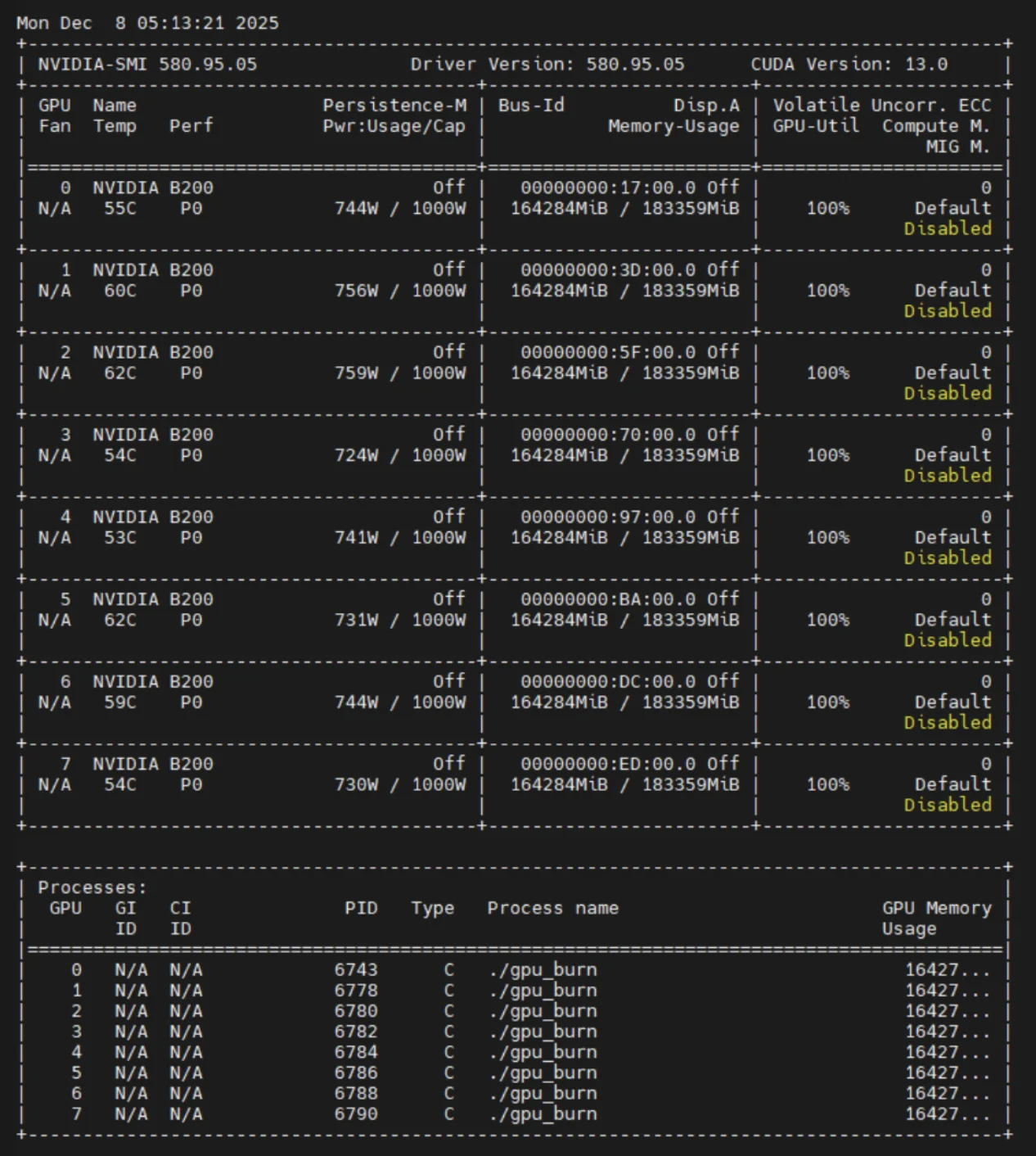1036x1156 pixels.
Task: Click the Processes: section label
Action: point(92,887)
